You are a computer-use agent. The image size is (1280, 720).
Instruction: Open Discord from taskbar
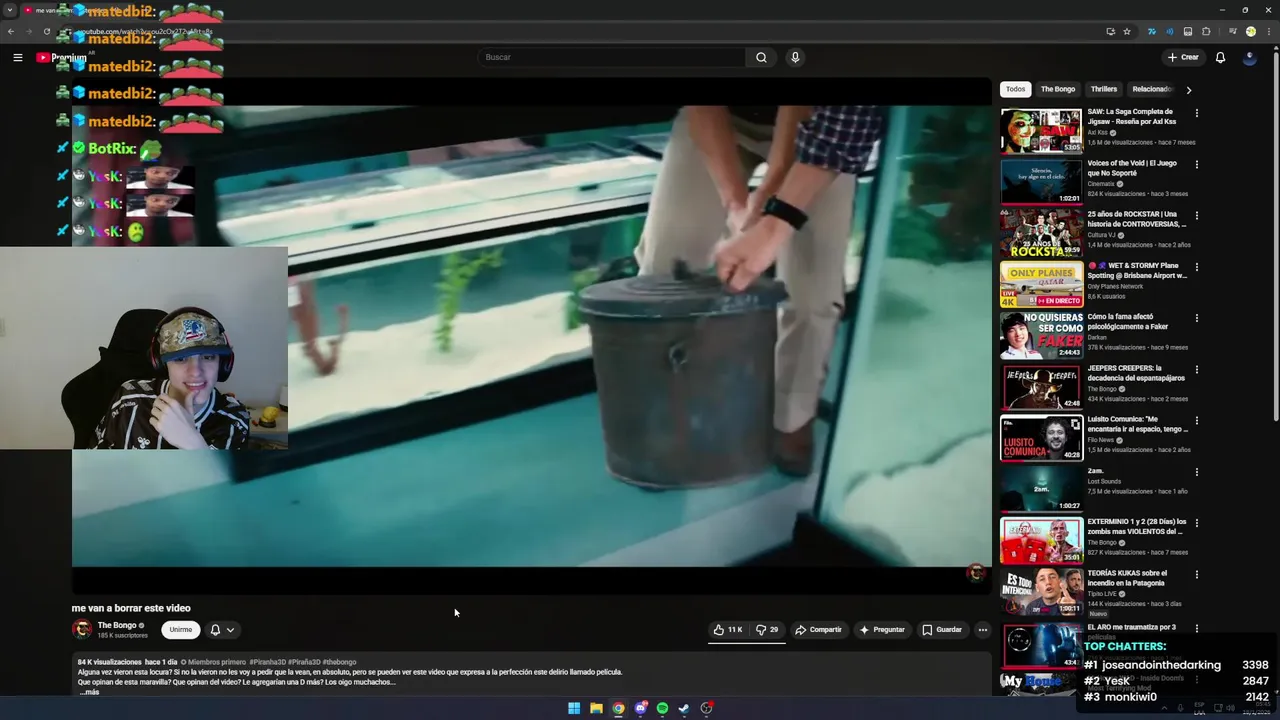click(640, 708)
